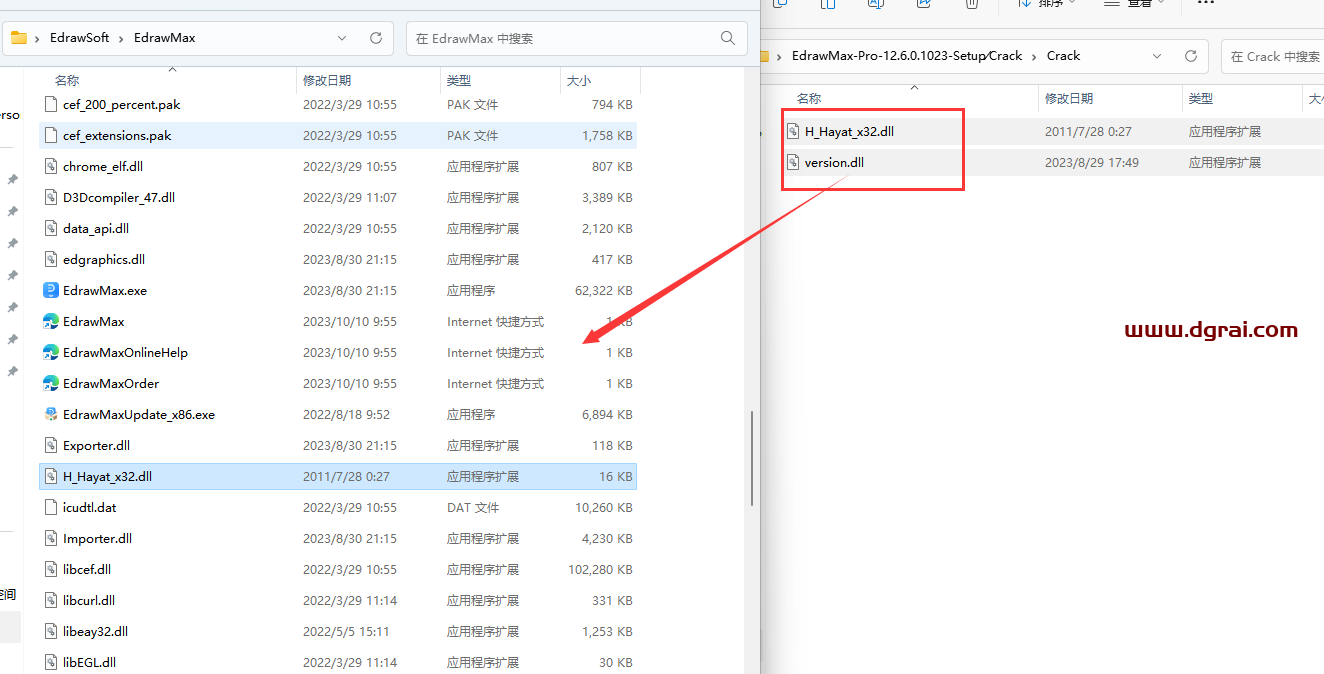Viewport: 1324px width, 674px height.
Task: Select the cef_extensions.pak file name
Action: pos(117,136)
